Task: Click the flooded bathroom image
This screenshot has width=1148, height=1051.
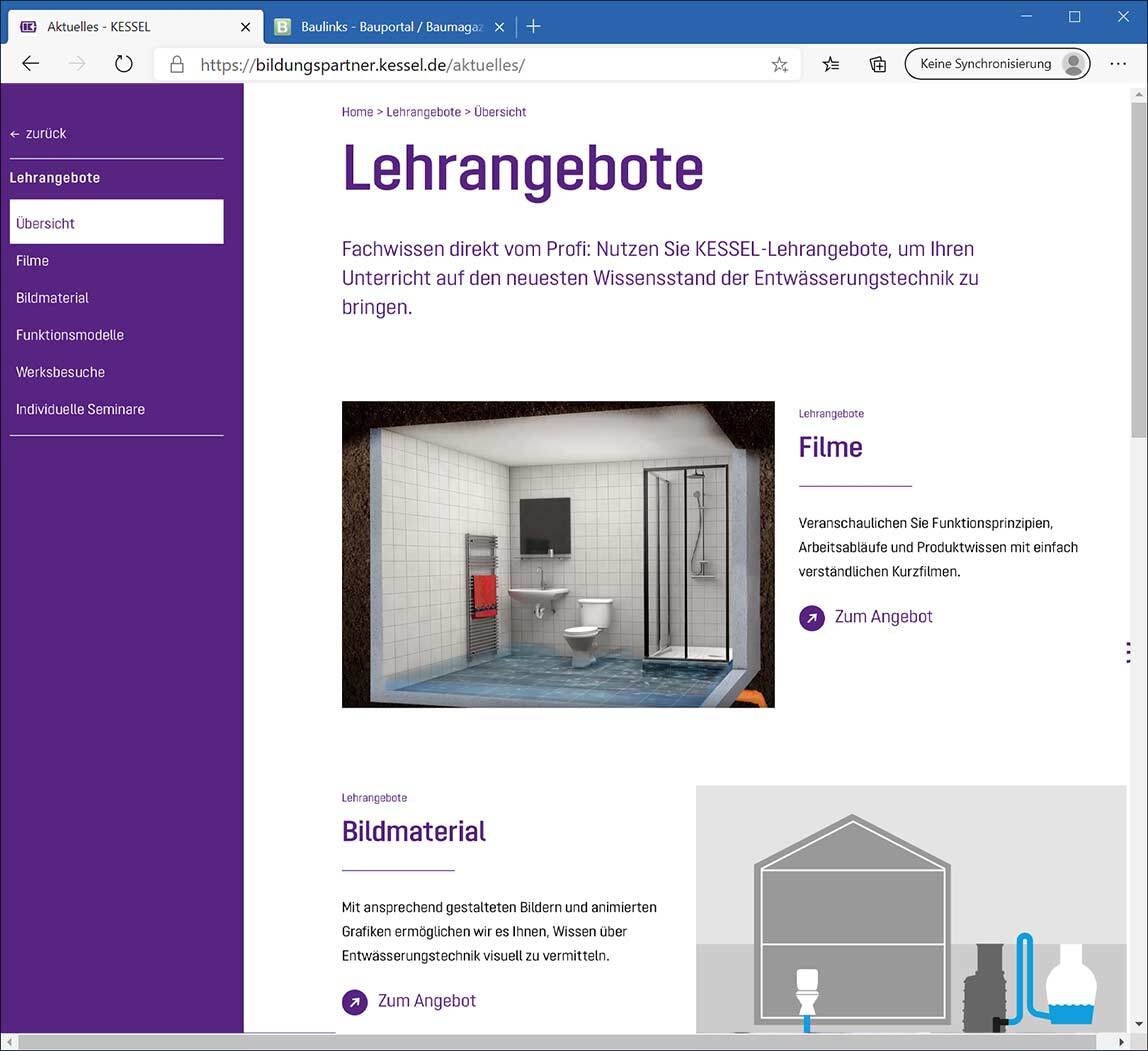Action: (x=558, y=554)
